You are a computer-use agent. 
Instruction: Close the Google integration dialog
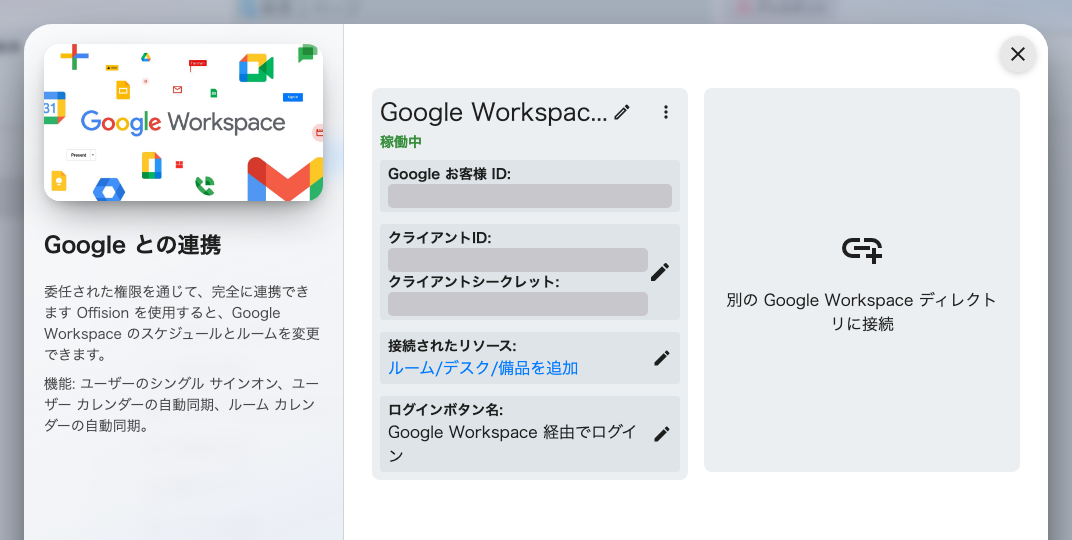point(1018,54)
